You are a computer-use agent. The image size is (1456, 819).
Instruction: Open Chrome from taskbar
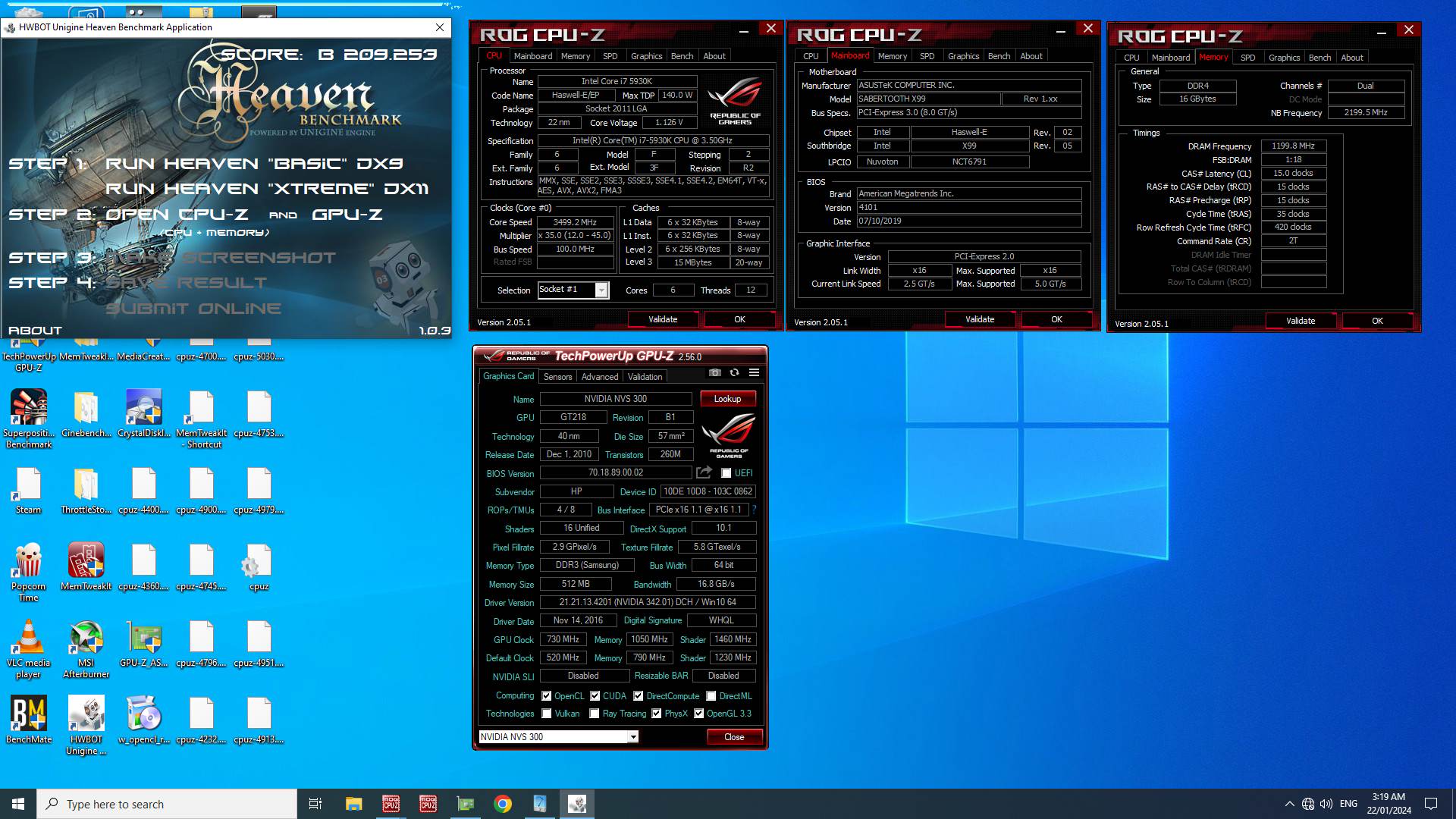coord(503,804)
